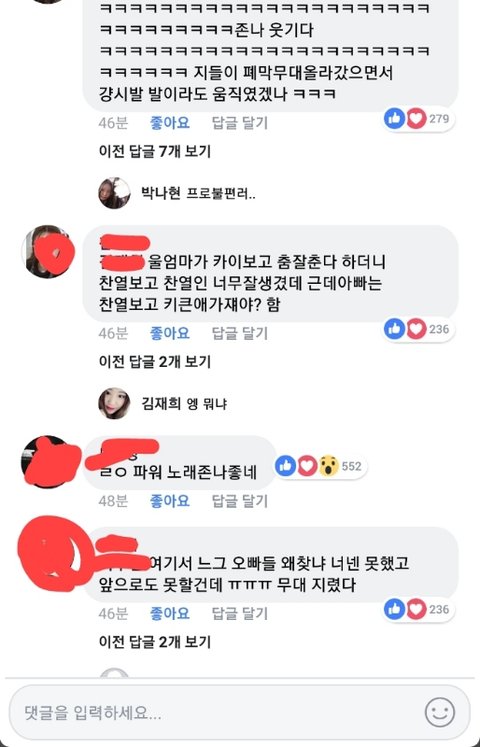Click reactions on 울엄마가 카이보고 comment
480x747 pixels.
tap(419, 329)
